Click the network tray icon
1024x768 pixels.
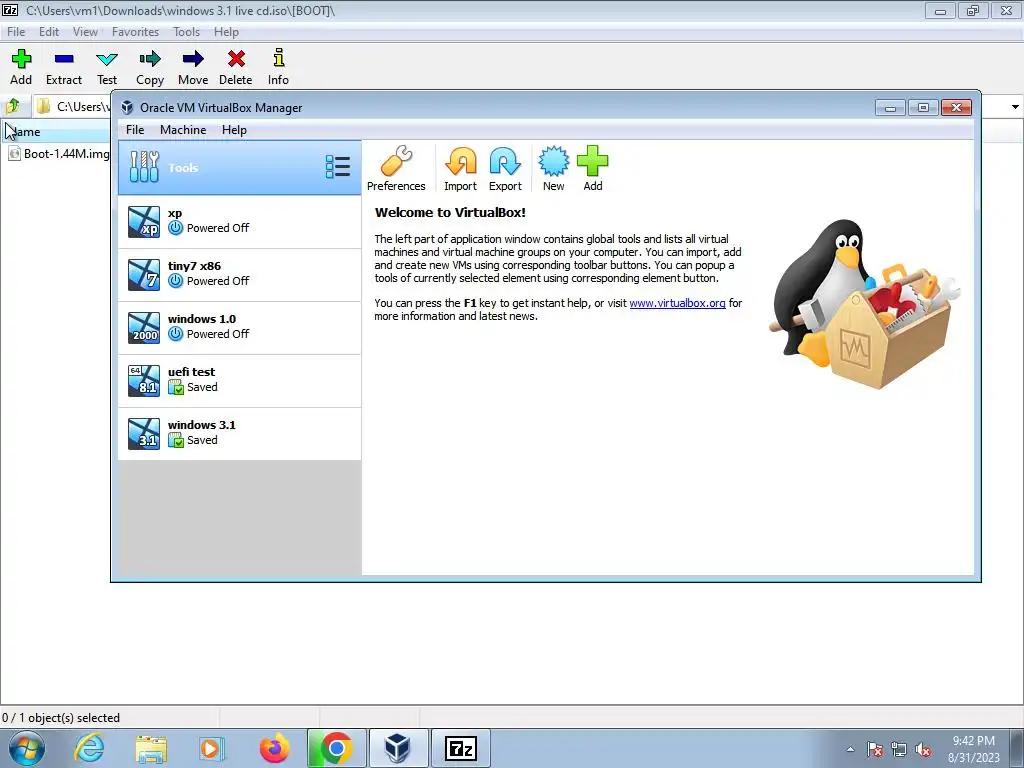pyautogui.click(x=899, y=749)
